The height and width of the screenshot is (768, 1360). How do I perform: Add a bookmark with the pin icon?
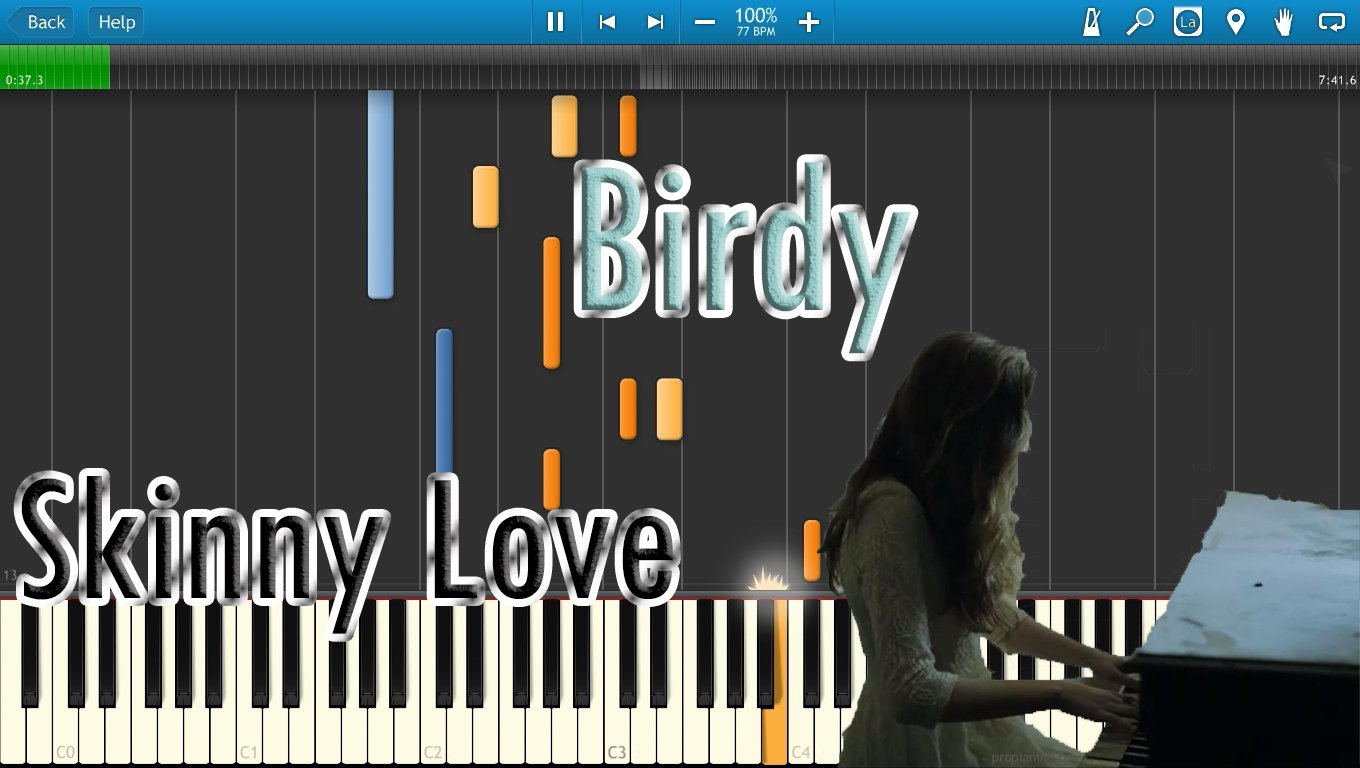[1236, 22]
